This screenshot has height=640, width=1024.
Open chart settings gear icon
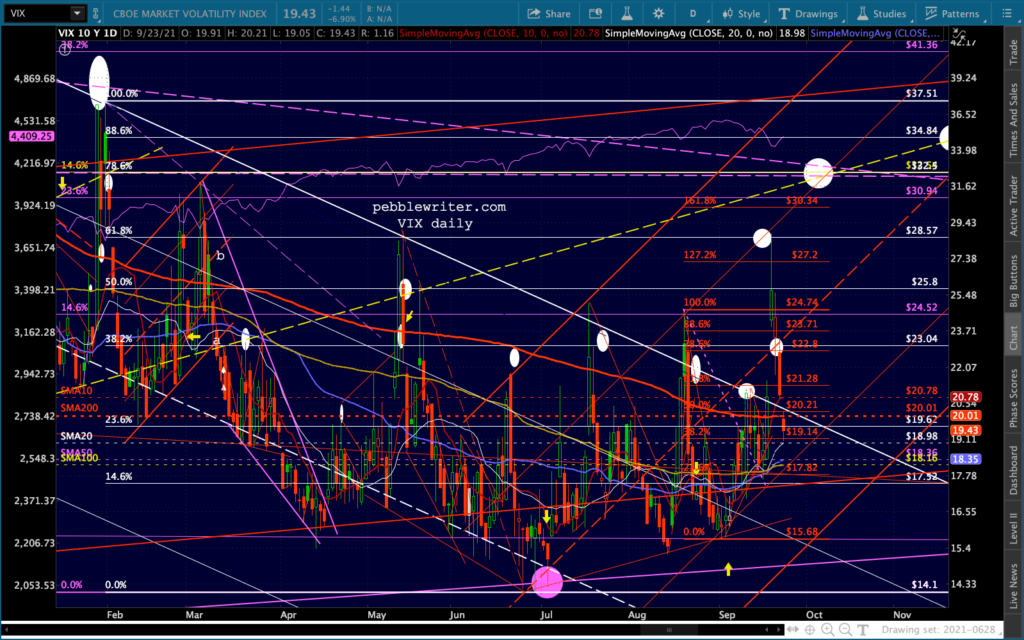(658, 14)
